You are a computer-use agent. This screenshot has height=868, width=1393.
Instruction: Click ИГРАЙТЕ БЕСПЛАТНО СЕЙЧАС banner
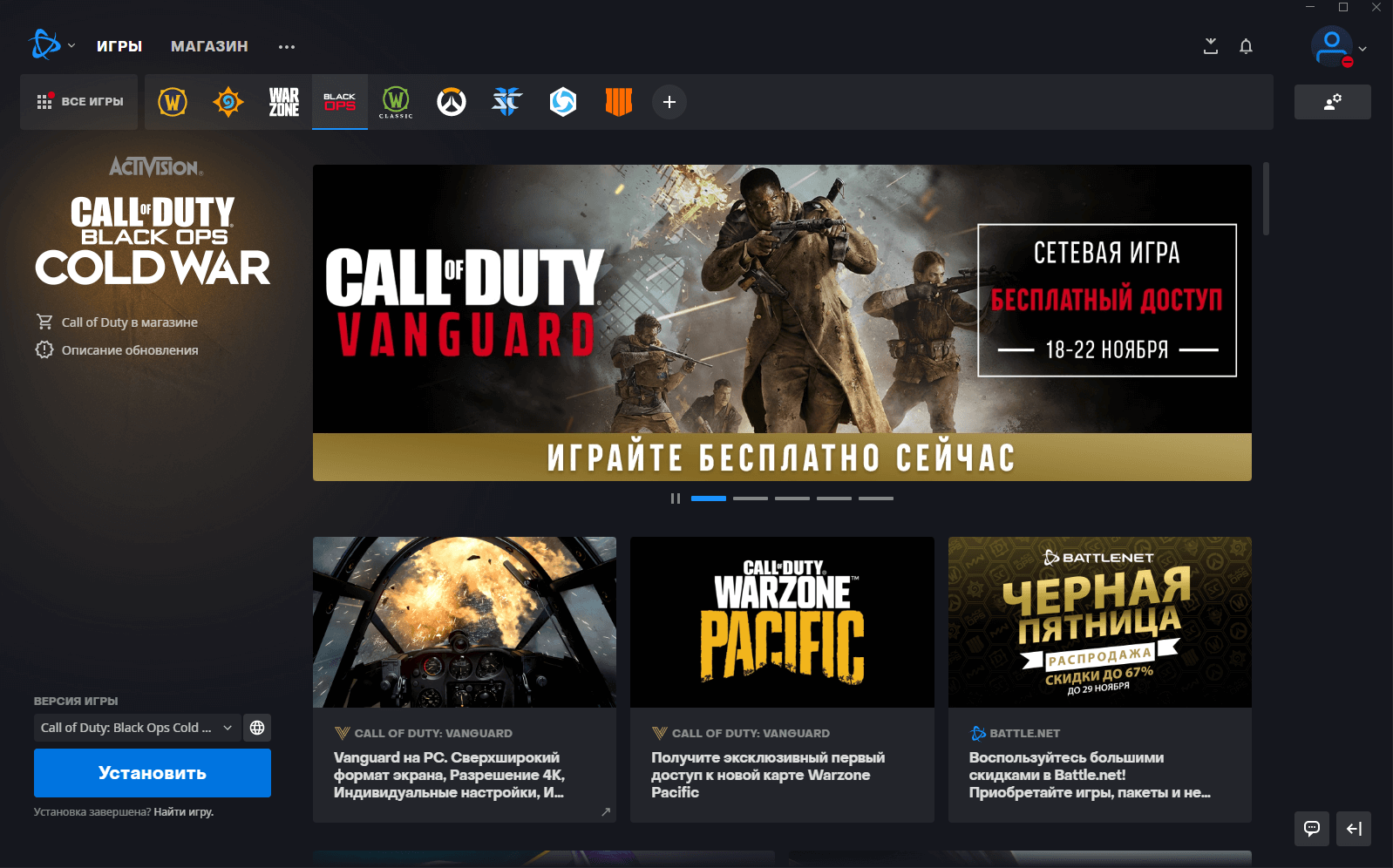pyautogui.click(x=782, y=458)
